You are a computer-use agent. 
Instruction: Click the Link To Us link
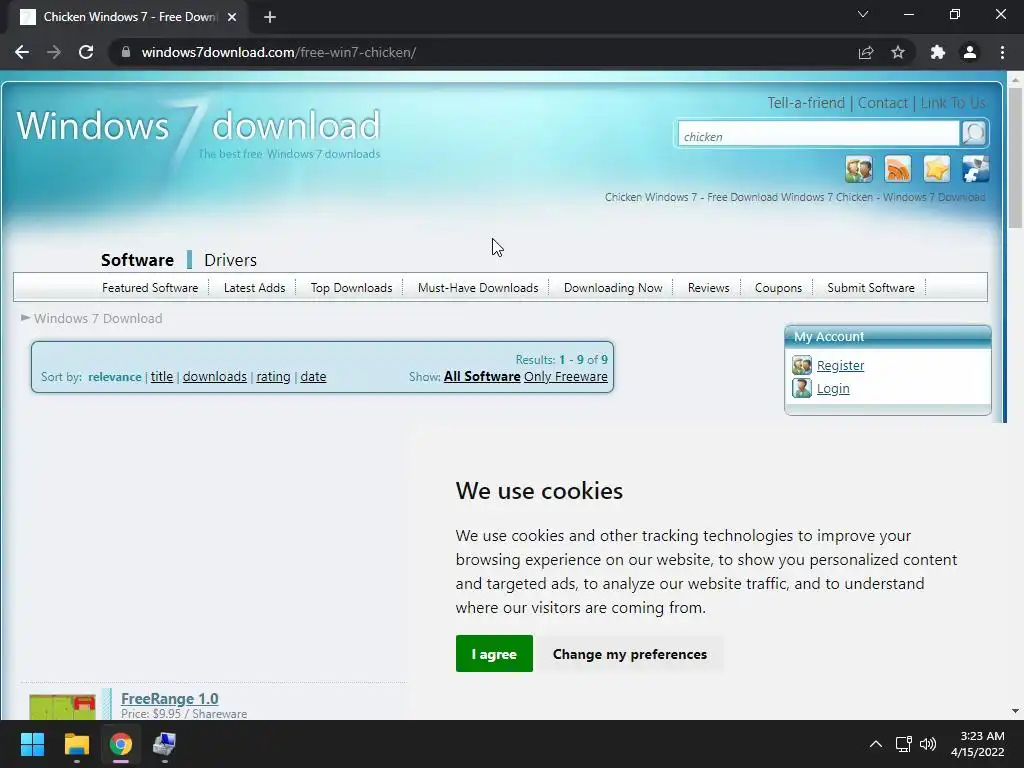click(x=953, y=103)
